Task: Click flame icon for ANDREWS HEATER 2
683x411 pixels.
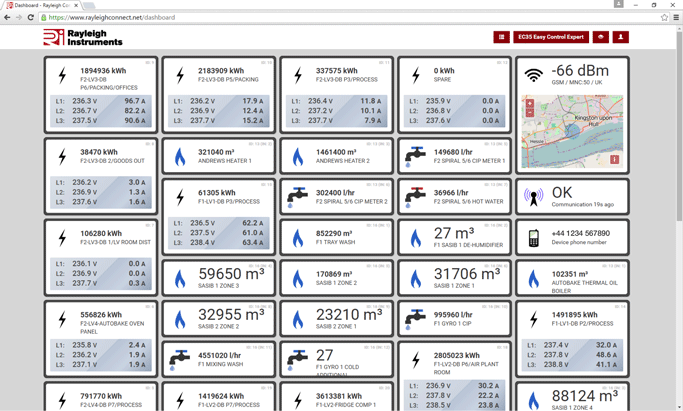Action: pos(298,157)
